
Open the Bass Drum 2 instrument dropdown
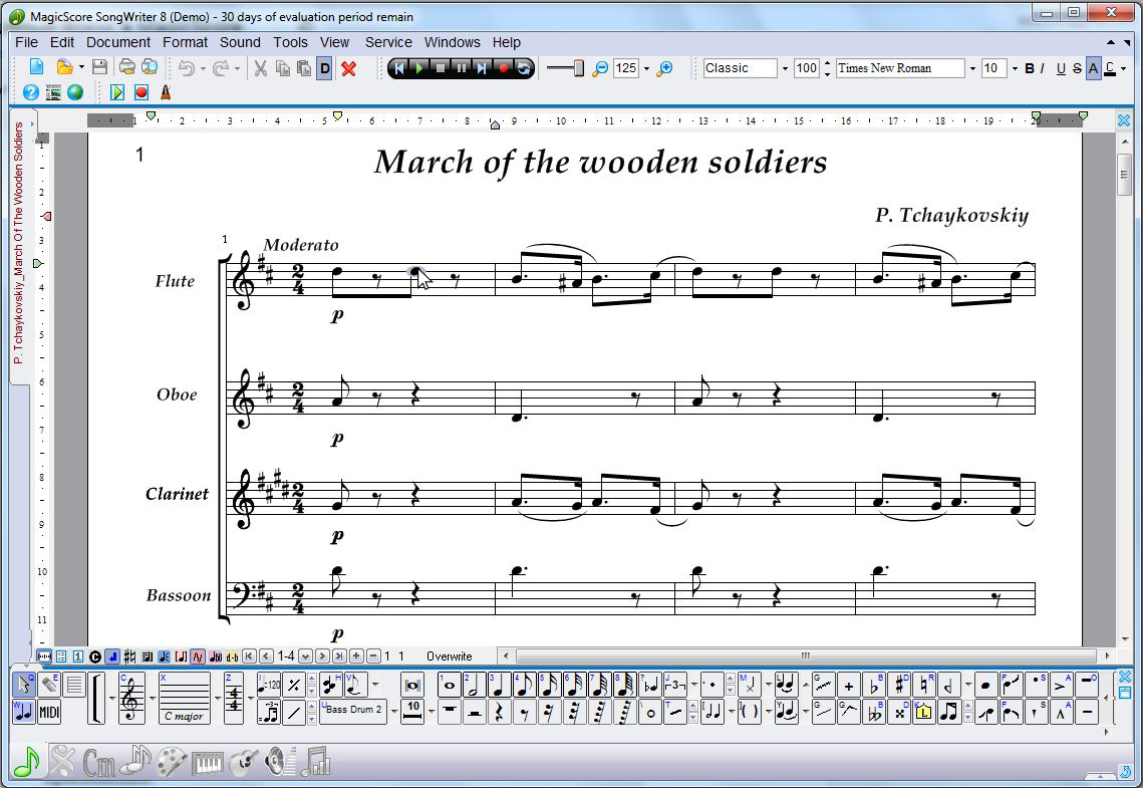[394, 710]
